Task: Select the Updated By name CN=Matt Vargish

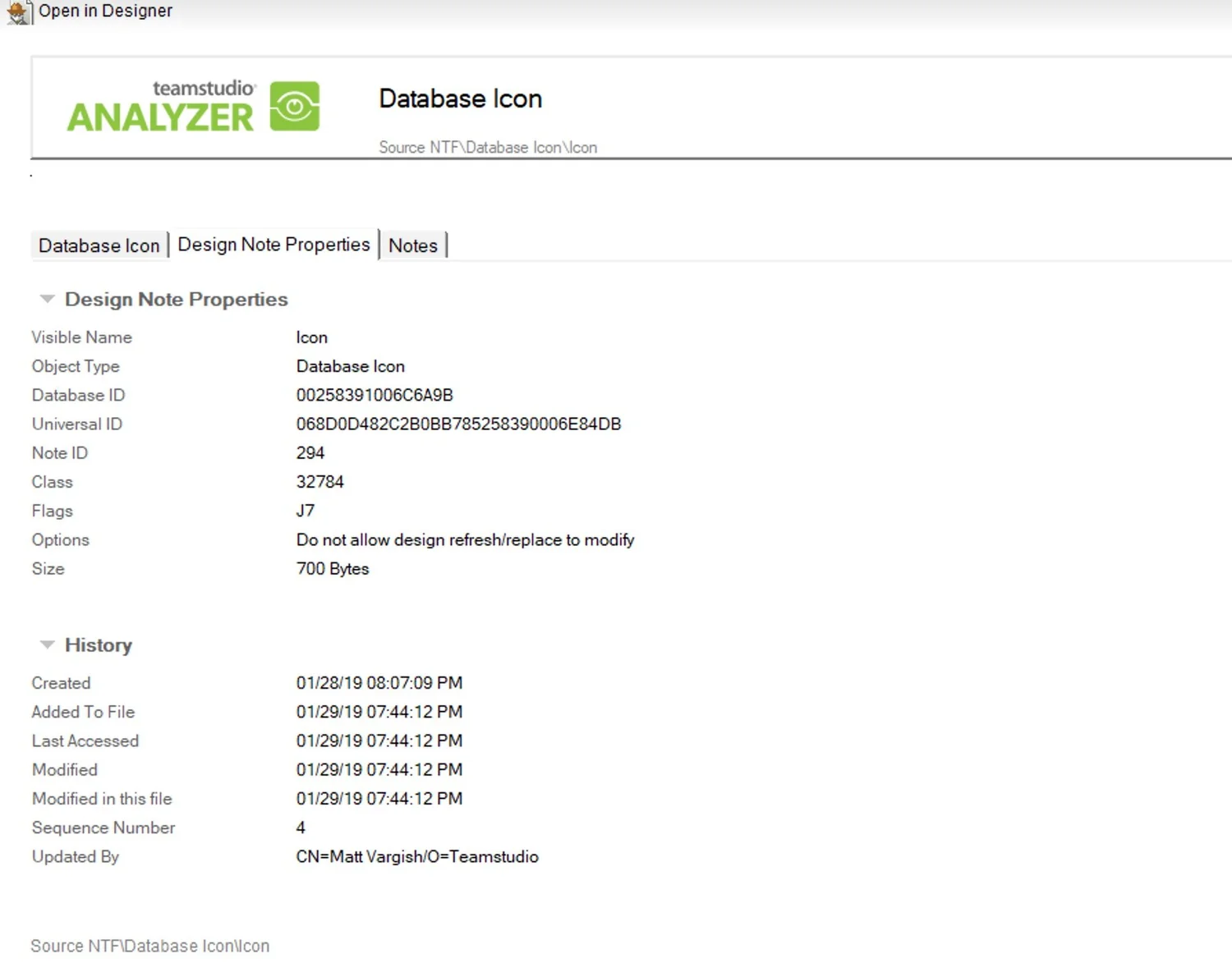Action: (x=417, y=856)
